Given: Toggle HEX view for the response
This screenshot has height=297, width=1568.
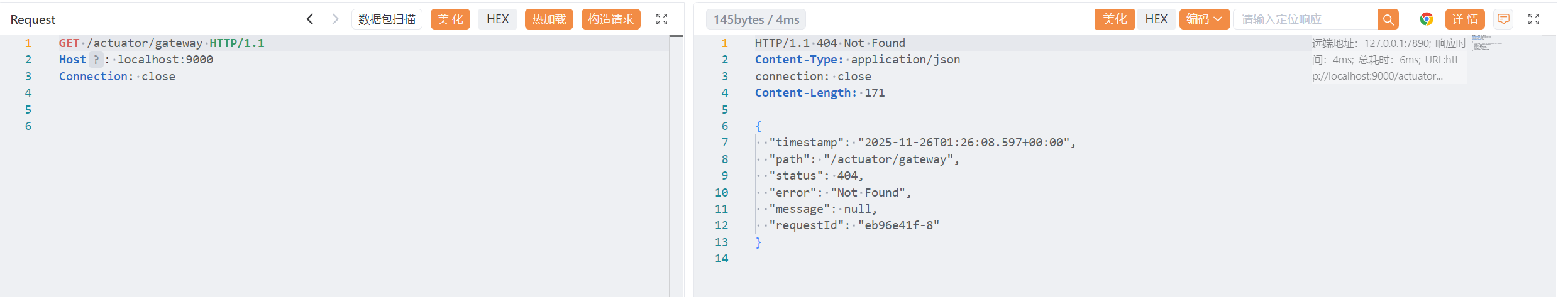Looking at the screenshot, I should coord(1156,19).
